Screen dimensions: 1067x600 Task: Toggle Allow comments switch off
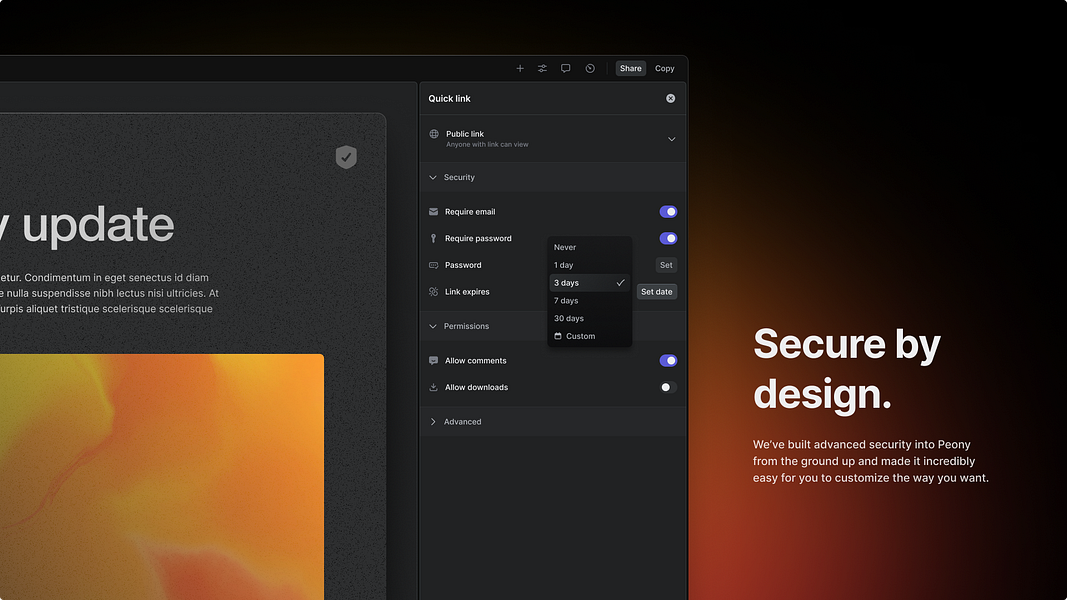pyautogui.click(x=668, y=361)
